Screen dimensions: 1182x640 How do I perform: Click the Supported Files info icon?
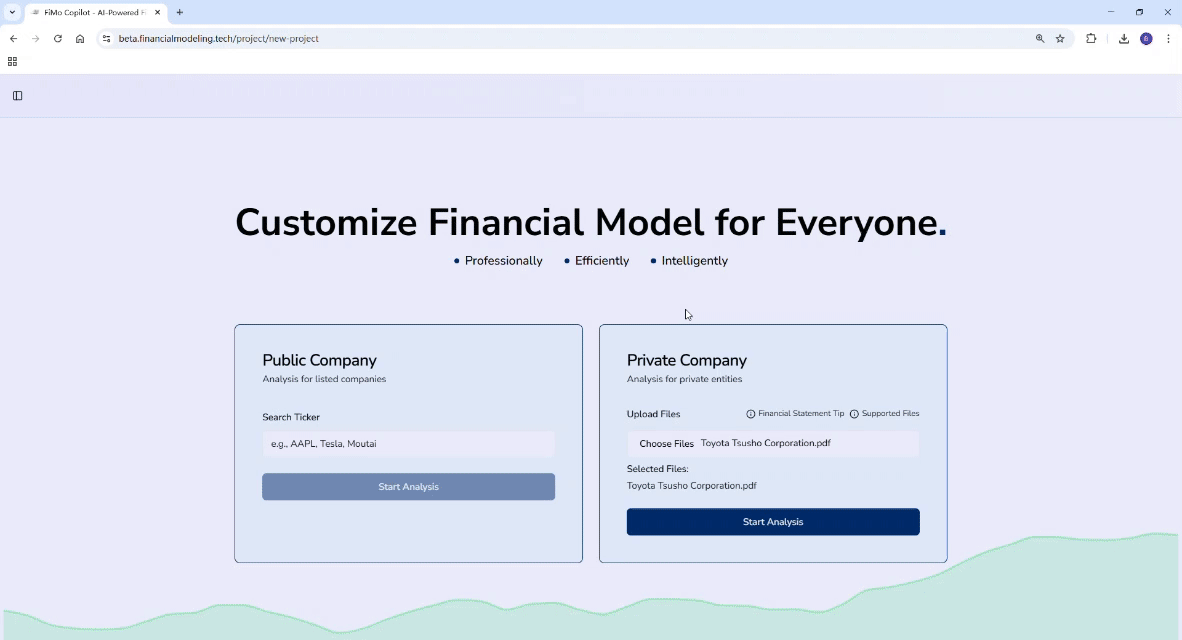coord(855,413)
